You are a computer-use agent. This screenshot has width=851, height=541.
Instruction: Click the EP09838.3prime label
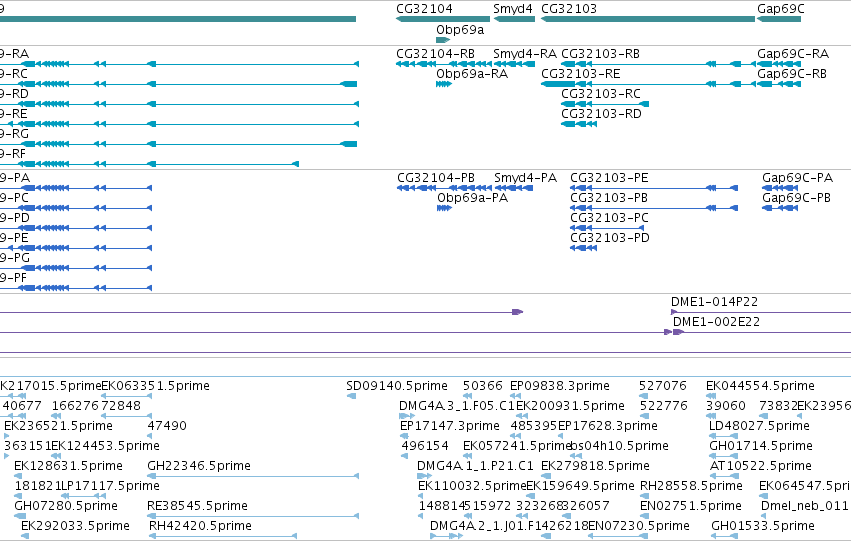click(x=560, y=386)
